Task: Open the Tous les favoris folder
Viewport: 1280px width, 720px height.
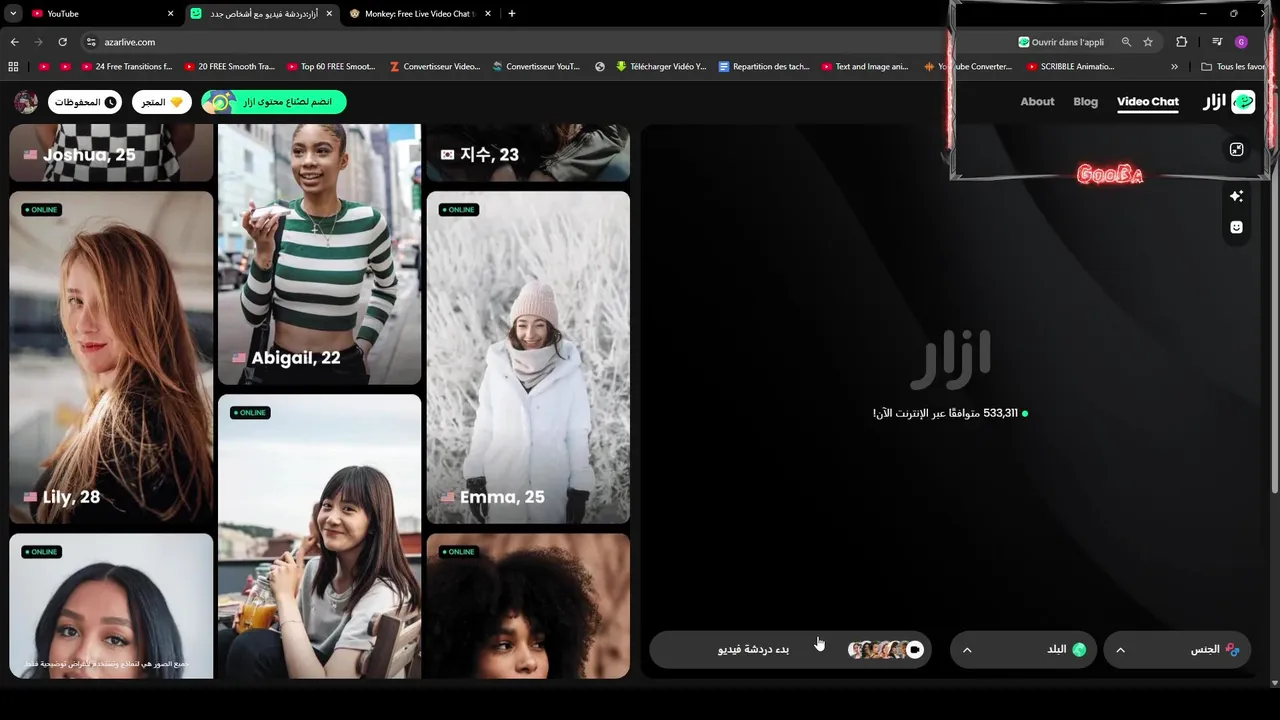Action: pos(1234,67)
